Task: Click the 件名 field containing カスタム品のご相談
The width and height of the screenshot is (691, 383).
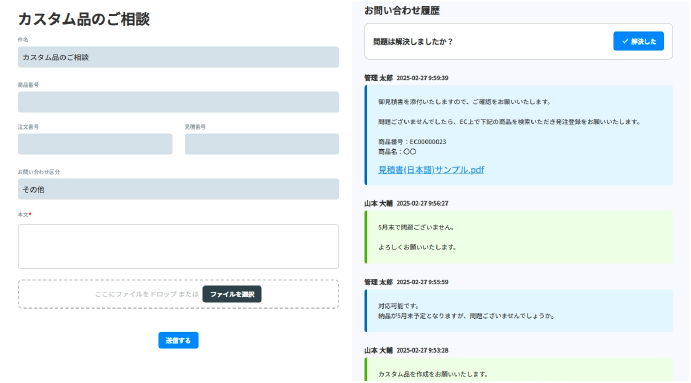Action: (178, 57)
